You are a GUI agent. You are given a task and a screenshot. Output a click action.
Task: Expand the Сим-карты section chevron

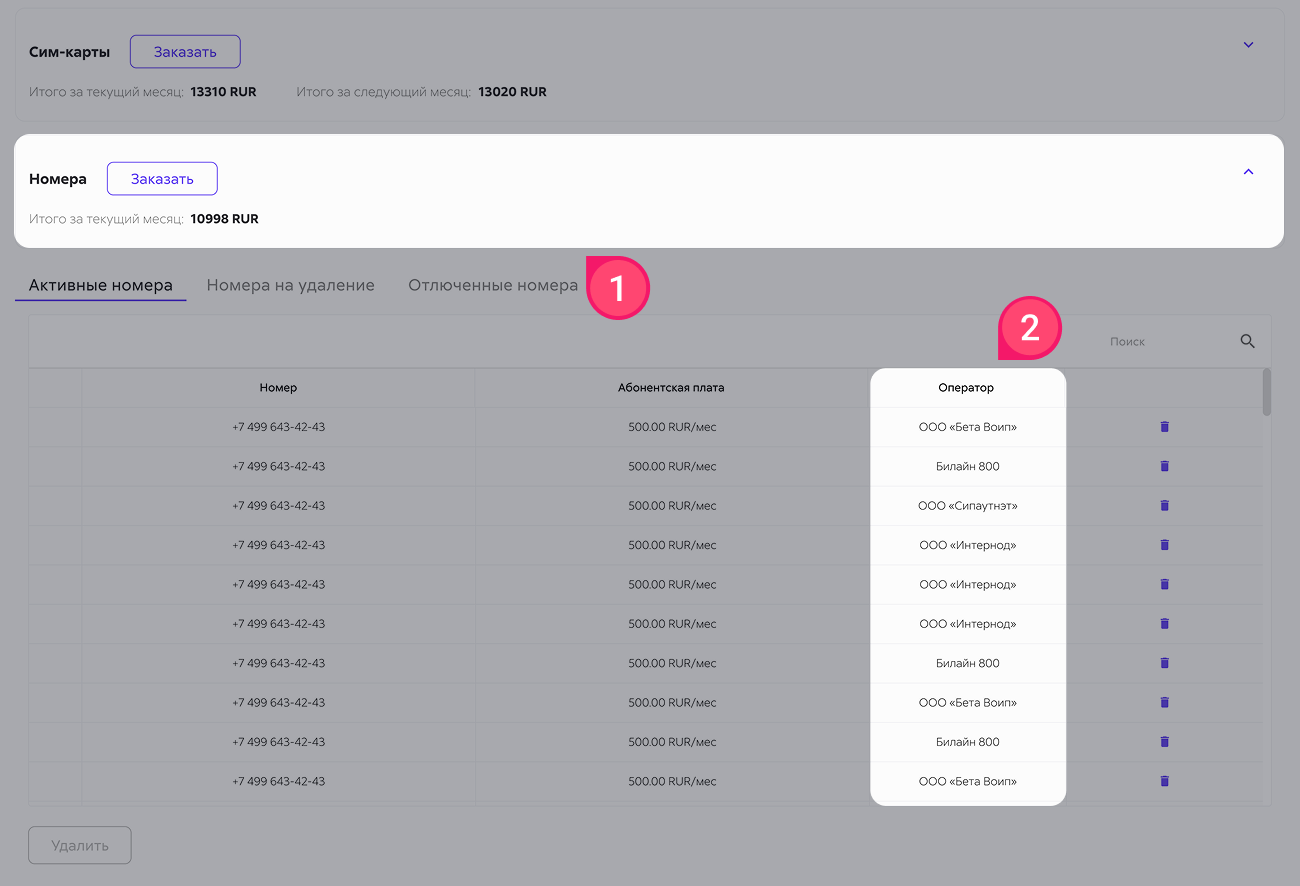1248,45
